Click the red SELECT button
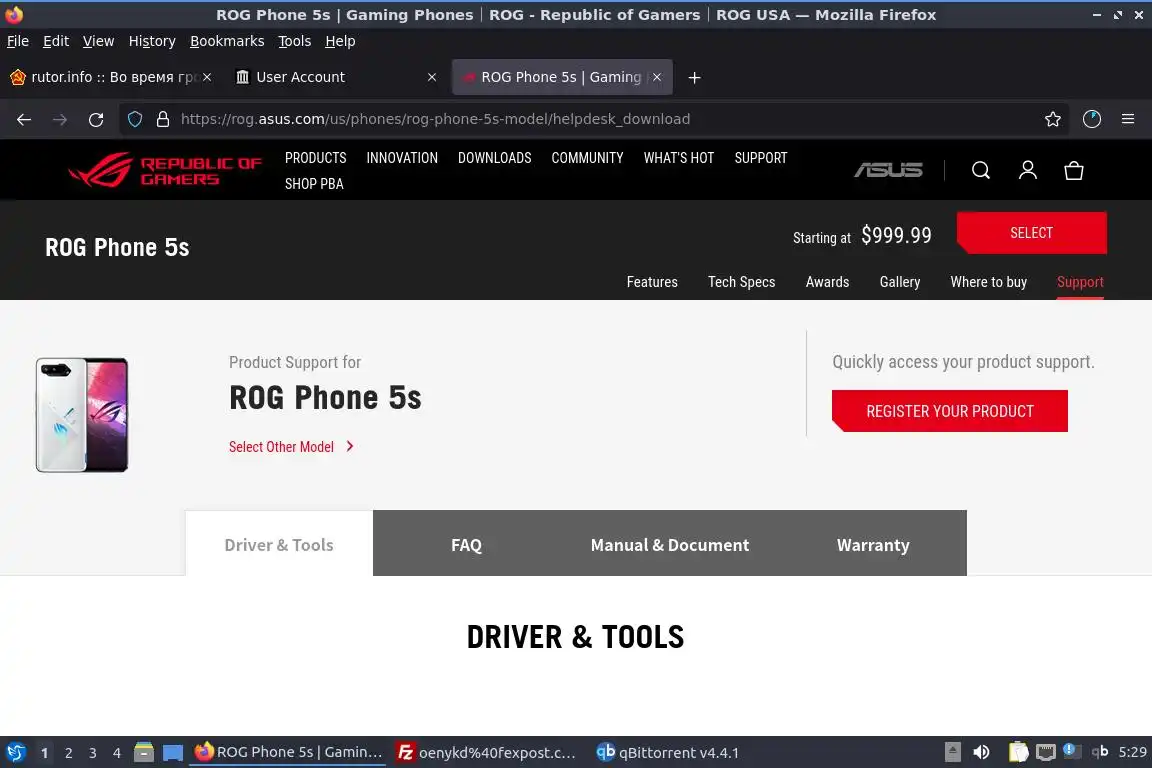 pos(1032,232)
